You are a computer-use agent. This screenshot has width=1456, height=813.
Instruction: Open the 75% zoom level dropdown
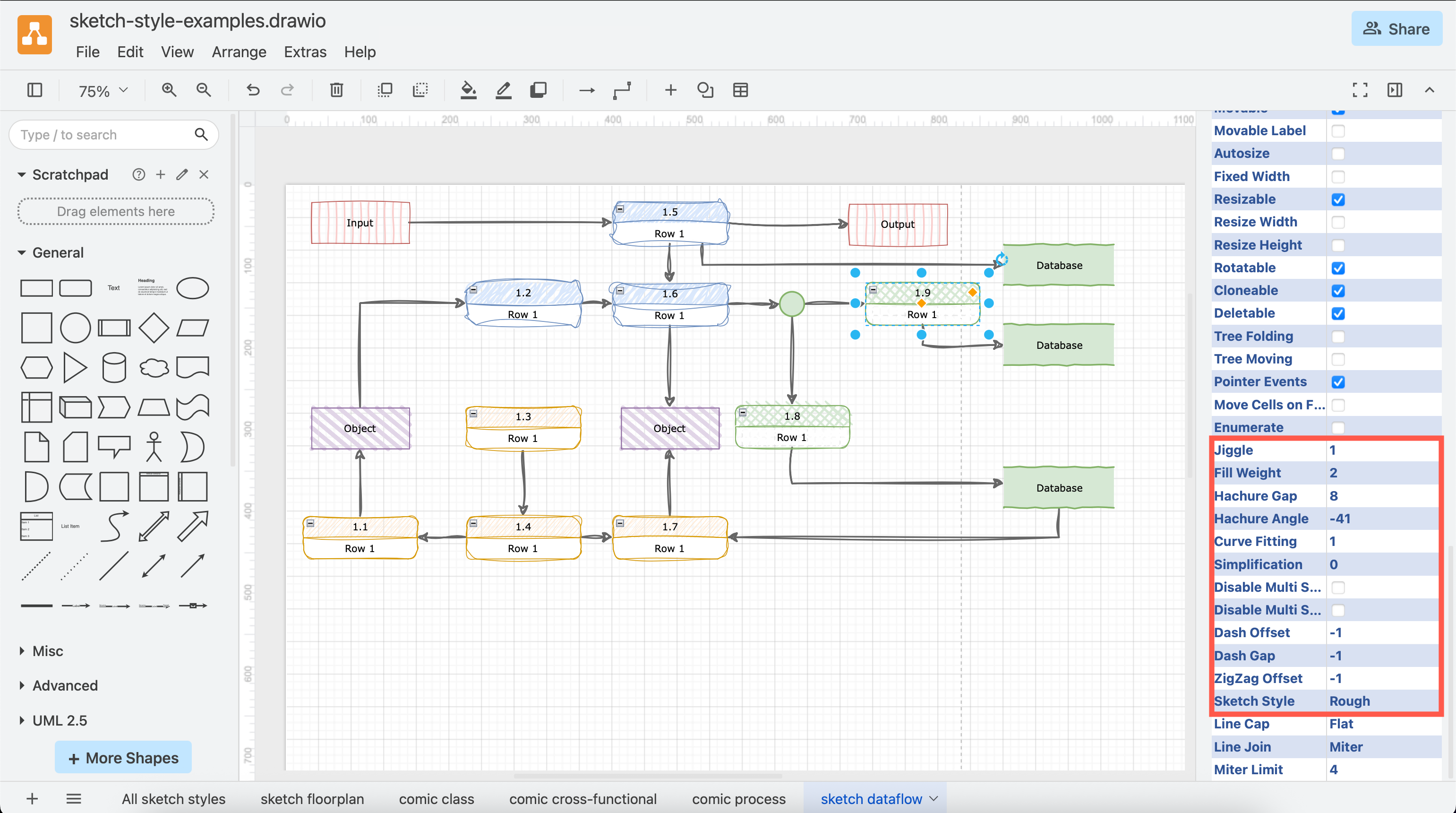click(x=101, y=90)
